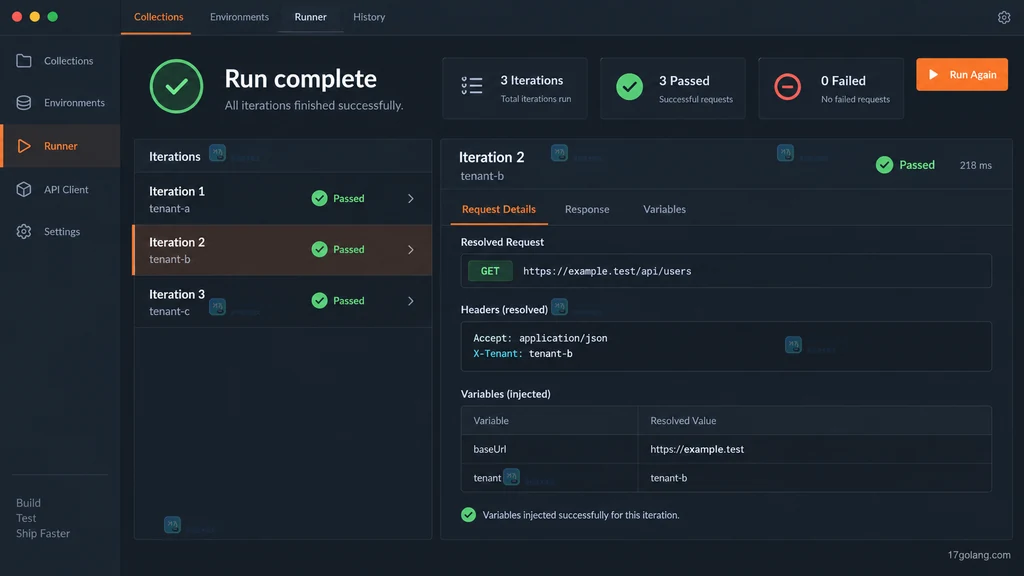Select the Runner play icon in the sidebar
This screenshot has width=1024, height=576.
(x=24, y=146)
